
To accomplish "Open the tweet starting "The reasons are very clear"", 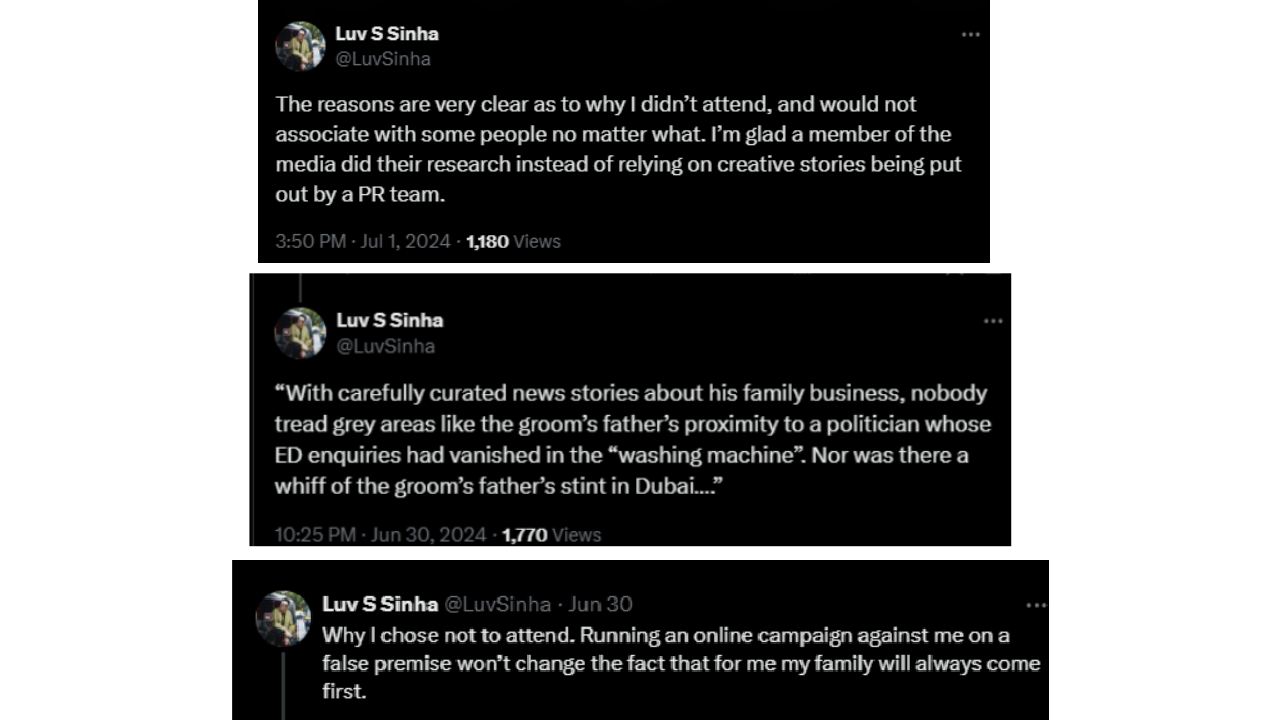I will 618,149.
